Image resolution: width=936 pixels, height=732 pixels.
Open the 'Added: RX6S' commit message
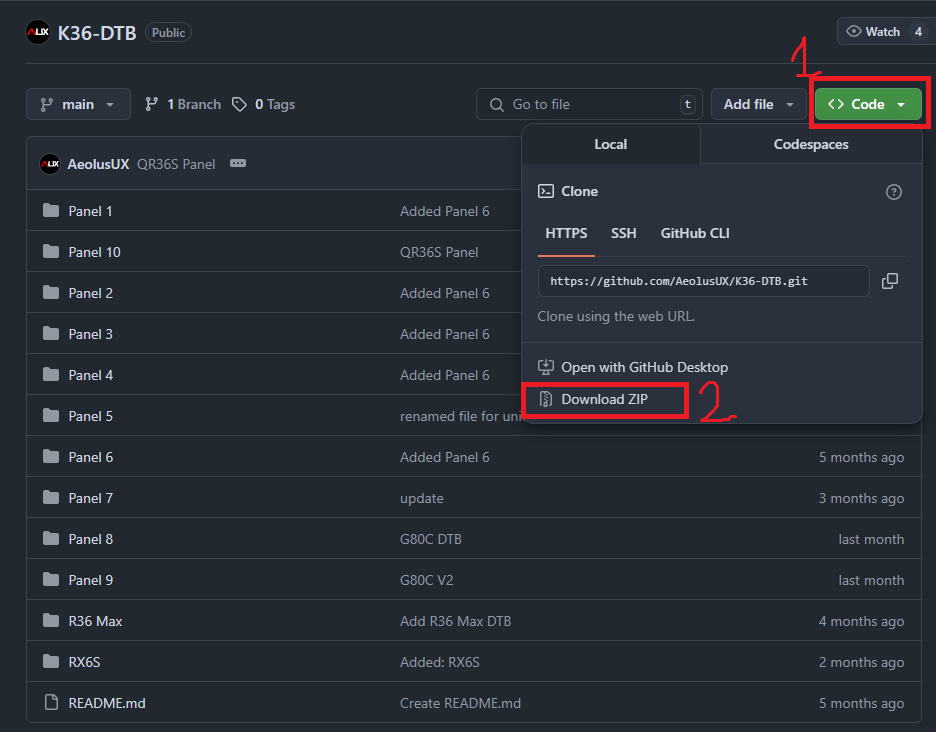pos(439,662)
